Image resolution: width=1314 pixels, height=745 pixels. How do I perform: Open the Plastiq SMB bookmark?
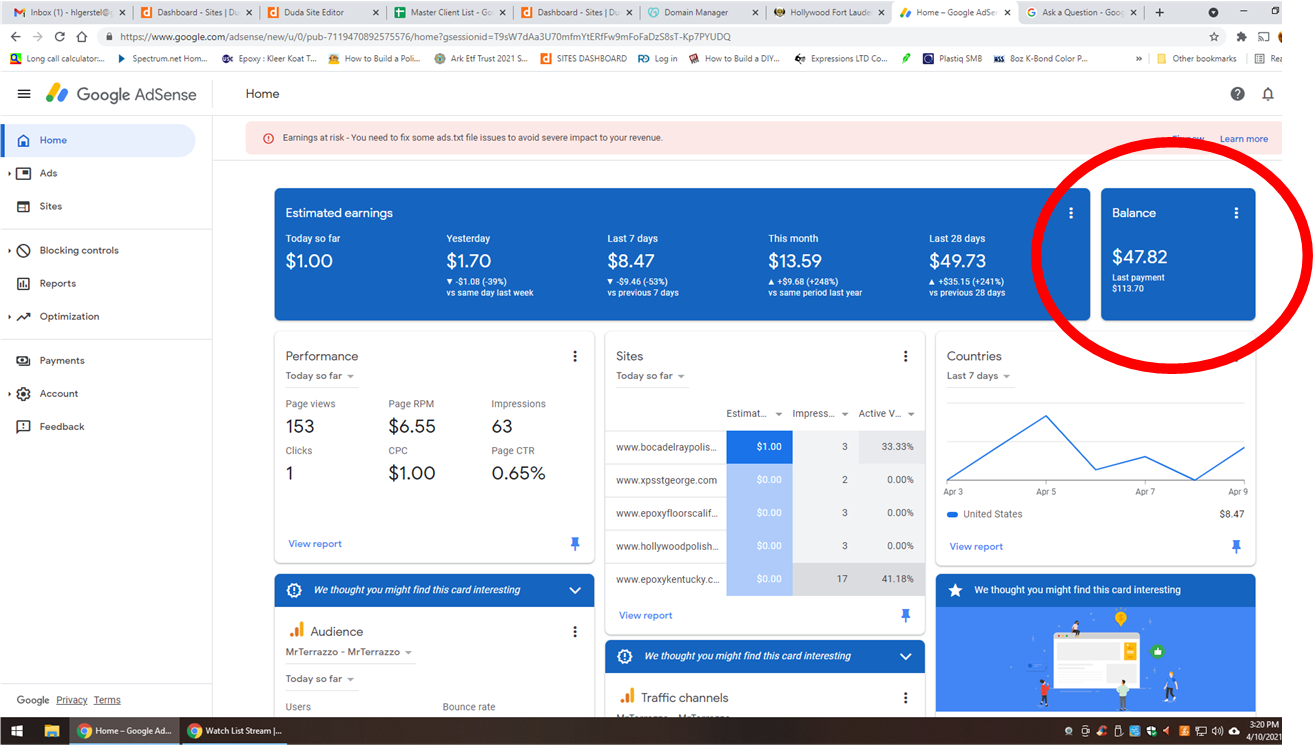(952, 59)
